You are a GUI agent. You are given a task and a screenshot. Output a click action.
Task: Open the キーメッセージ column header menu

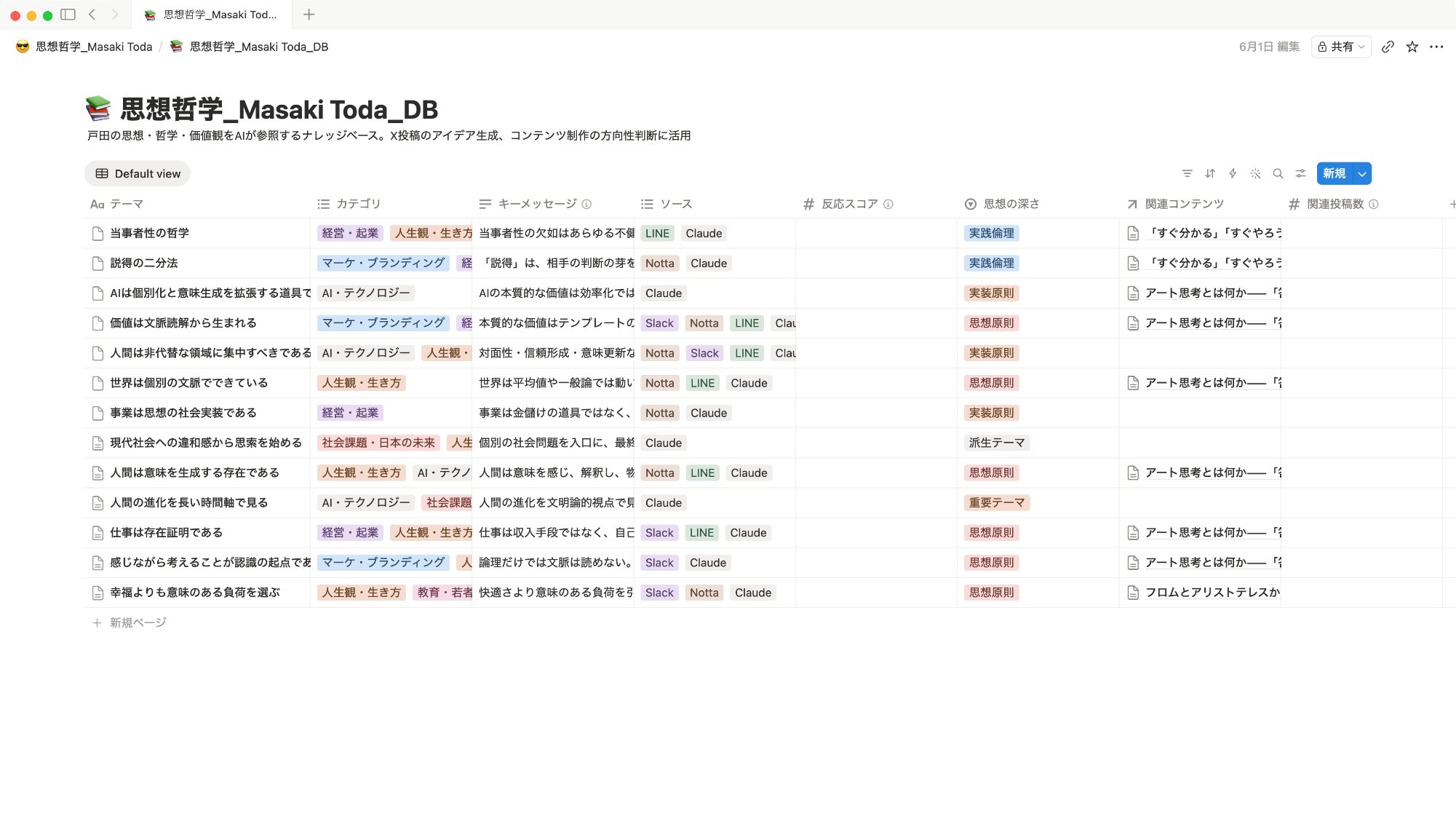tap(553, 204)
